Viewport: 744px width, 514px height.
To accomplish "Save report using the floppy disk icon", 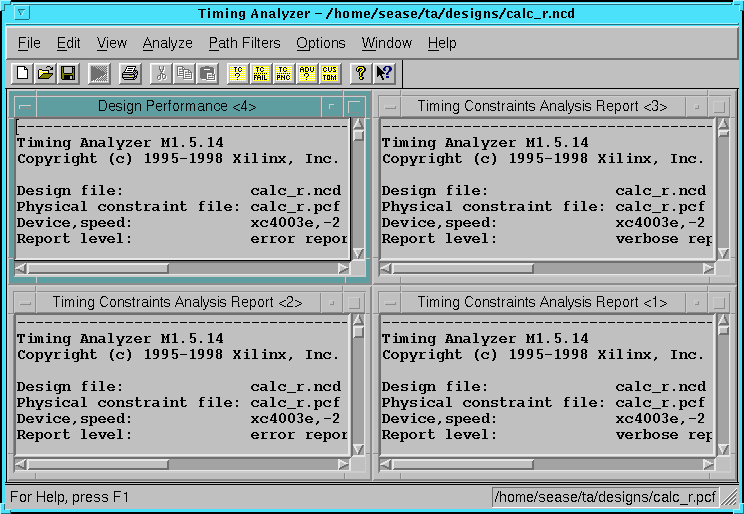I will pos(68,73).
